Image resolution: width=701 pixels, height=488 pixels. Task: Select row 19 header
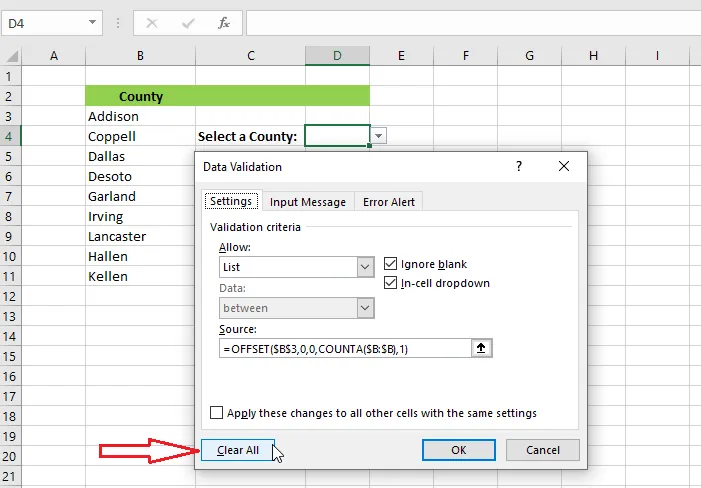click(10, 436)
